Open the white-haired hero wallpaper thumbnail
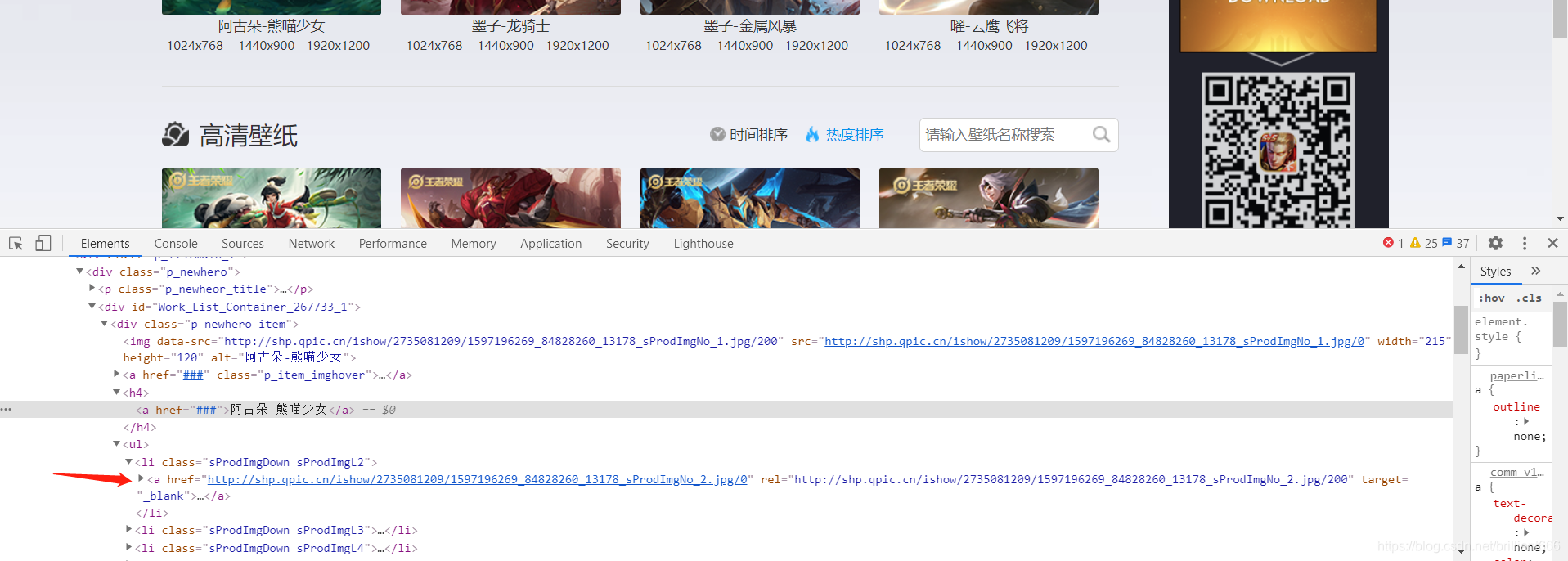The width and height of the screenshot is (1568, 561). point(989,198)
